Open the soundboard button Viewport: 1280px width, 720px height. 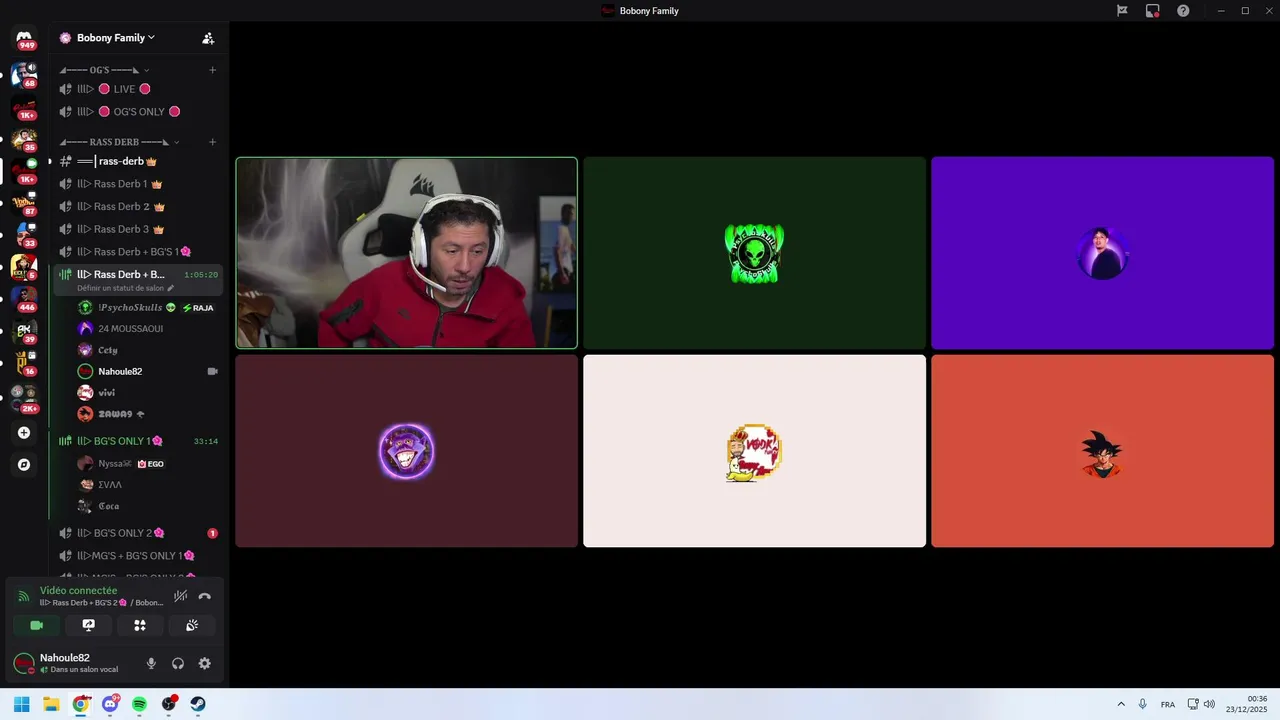(192, 625)
